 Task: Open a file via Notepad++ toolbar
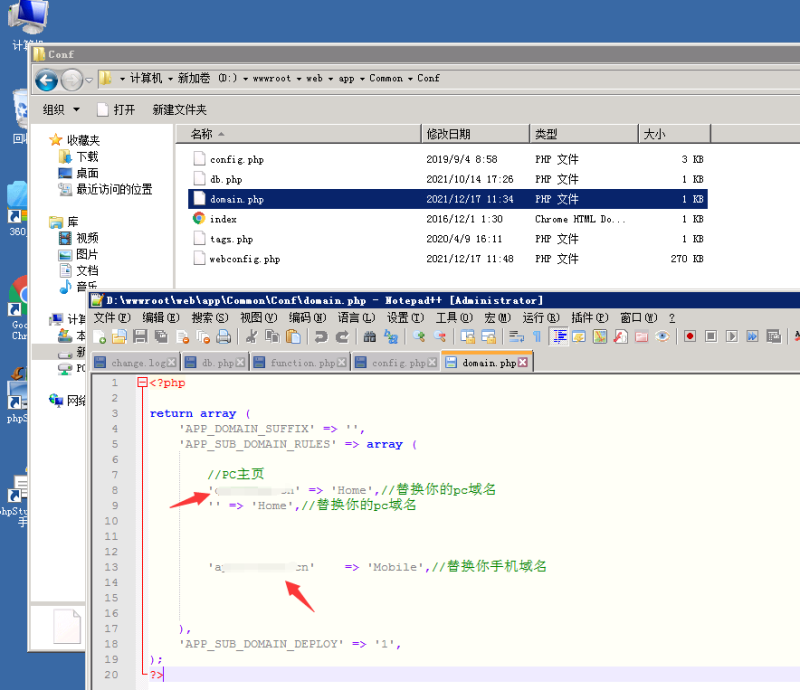click(x=119, y=337)
